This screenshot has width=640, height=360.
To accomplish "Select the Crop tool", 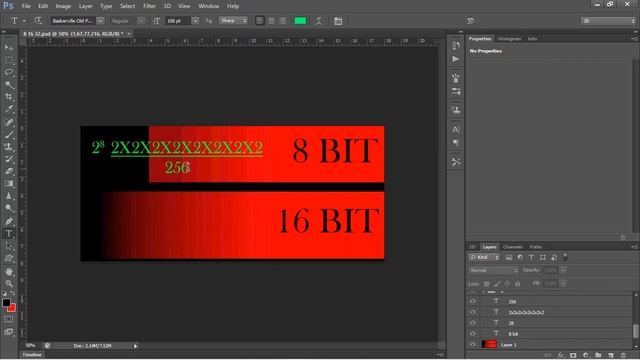I will 9,97.
